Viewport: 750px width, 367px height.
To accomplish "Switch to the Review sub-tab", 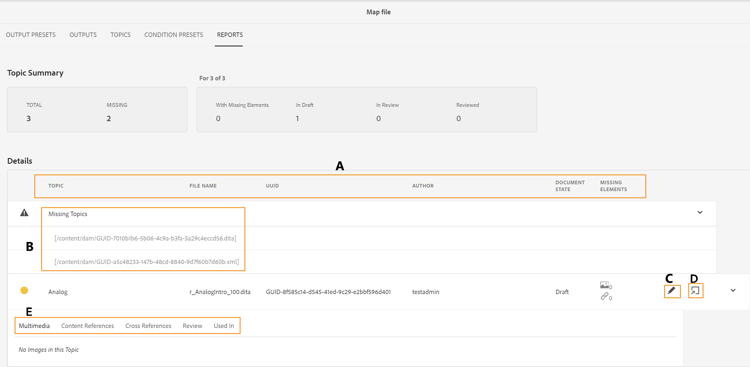I will (192, 326).
